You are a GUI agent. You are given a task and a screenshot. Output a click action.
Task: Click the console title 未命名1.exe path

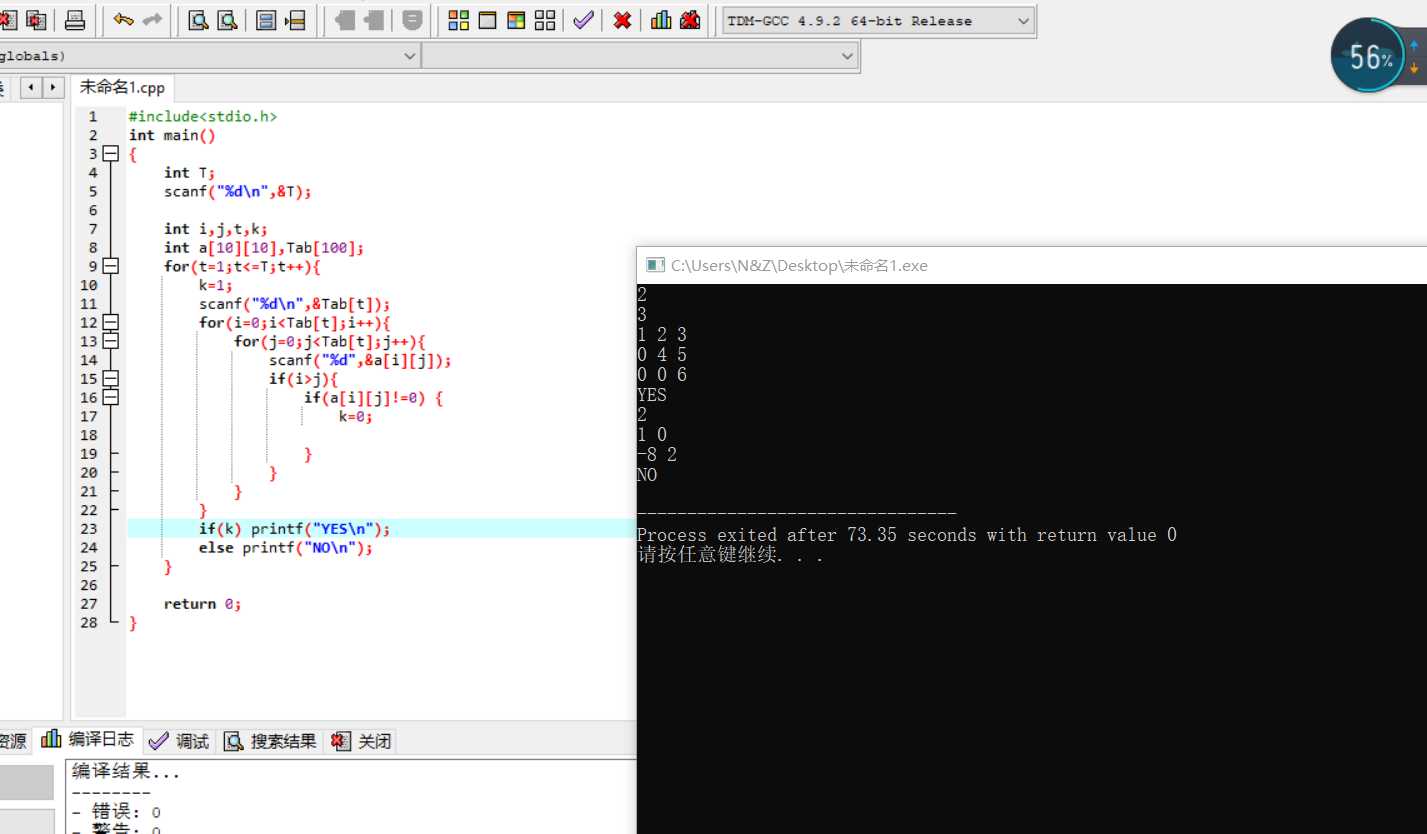(x=799, y=265)
